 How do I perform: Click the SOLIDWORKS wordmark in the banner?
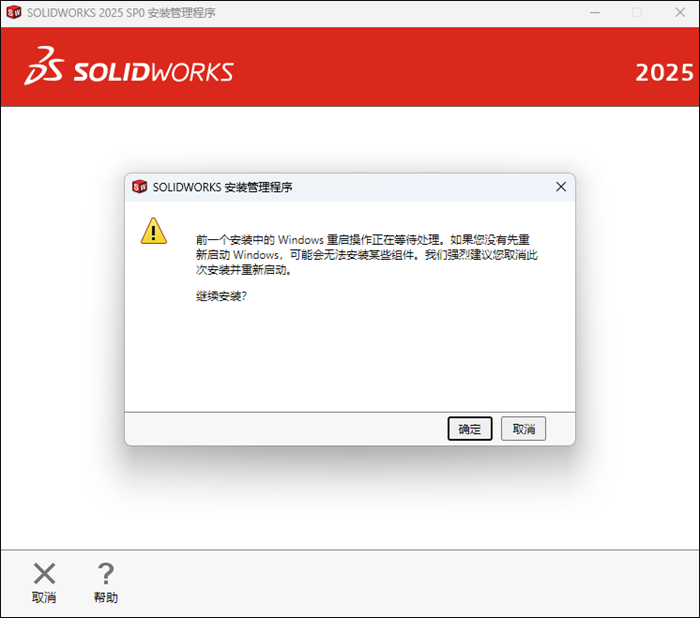(153, 72)
